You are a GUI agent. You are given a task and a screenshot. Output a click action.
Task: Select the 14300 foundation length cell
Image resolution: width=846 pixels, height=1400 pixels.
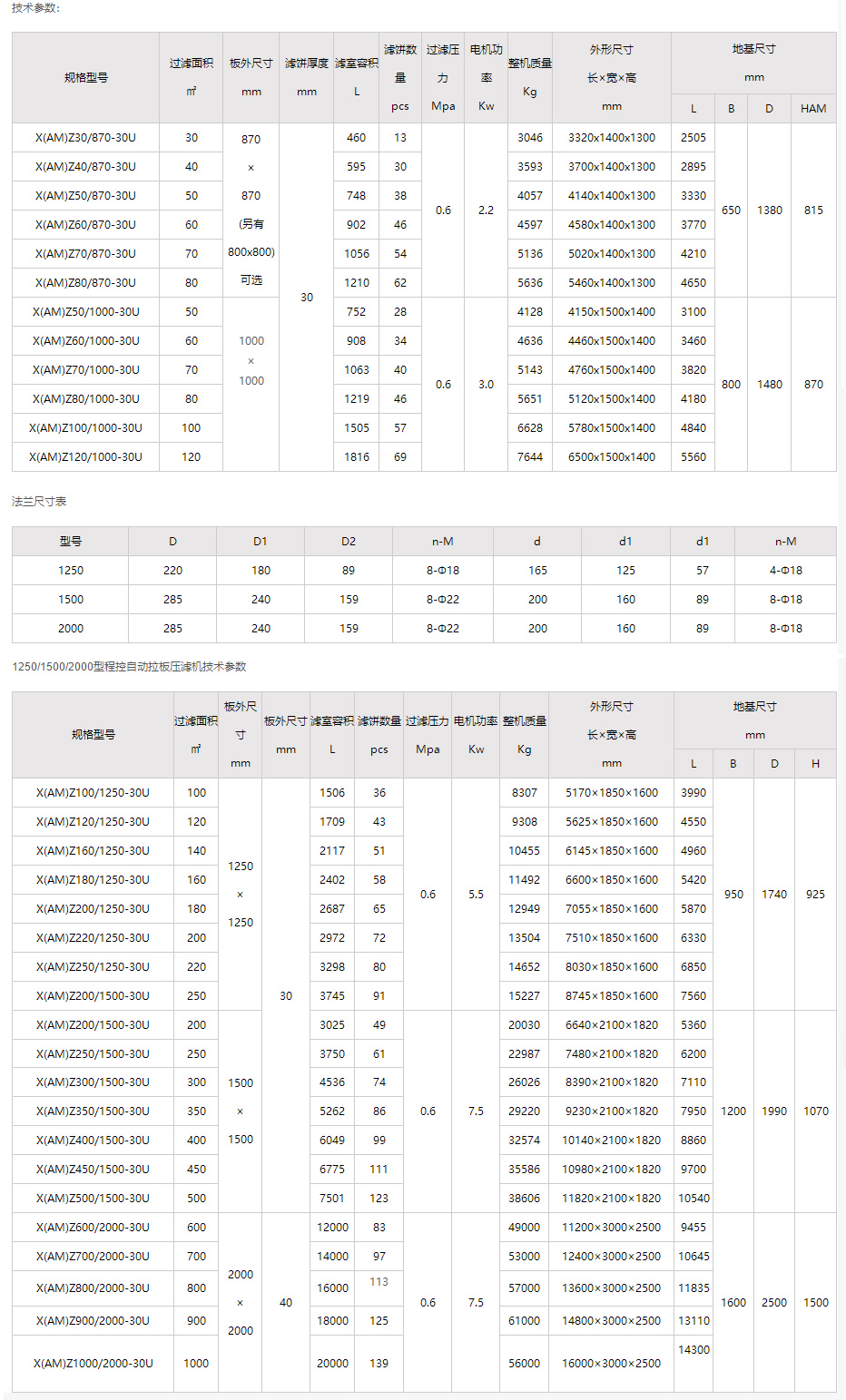coord(694,1350)
